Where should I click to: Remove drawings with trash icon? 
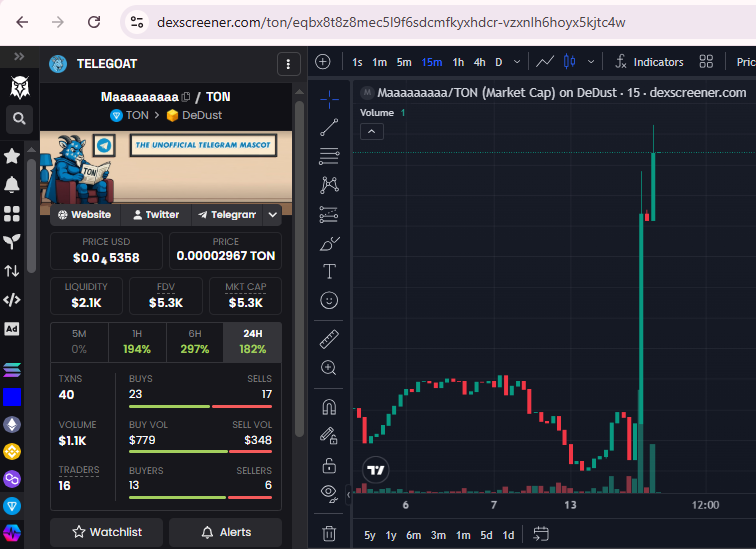[x=329, y=534]
